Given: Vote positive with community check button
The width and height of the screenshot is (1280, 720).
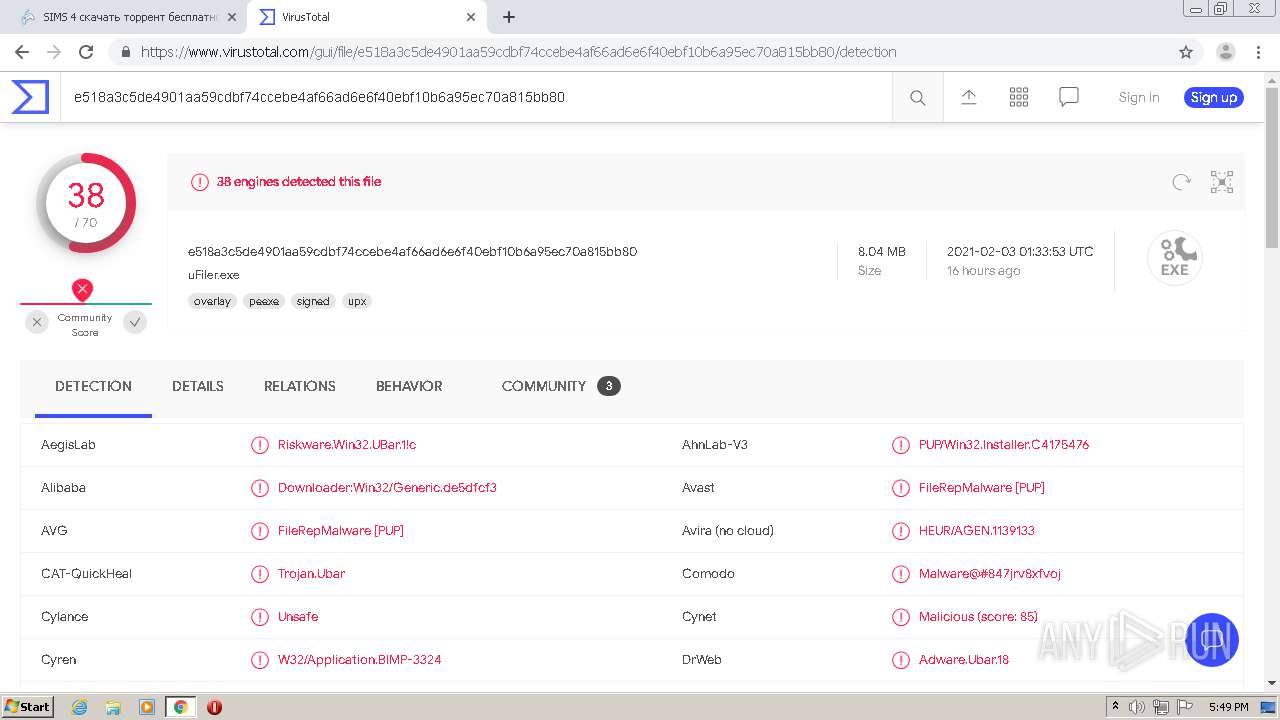Looking at the screenshot, I should point(135,322).
